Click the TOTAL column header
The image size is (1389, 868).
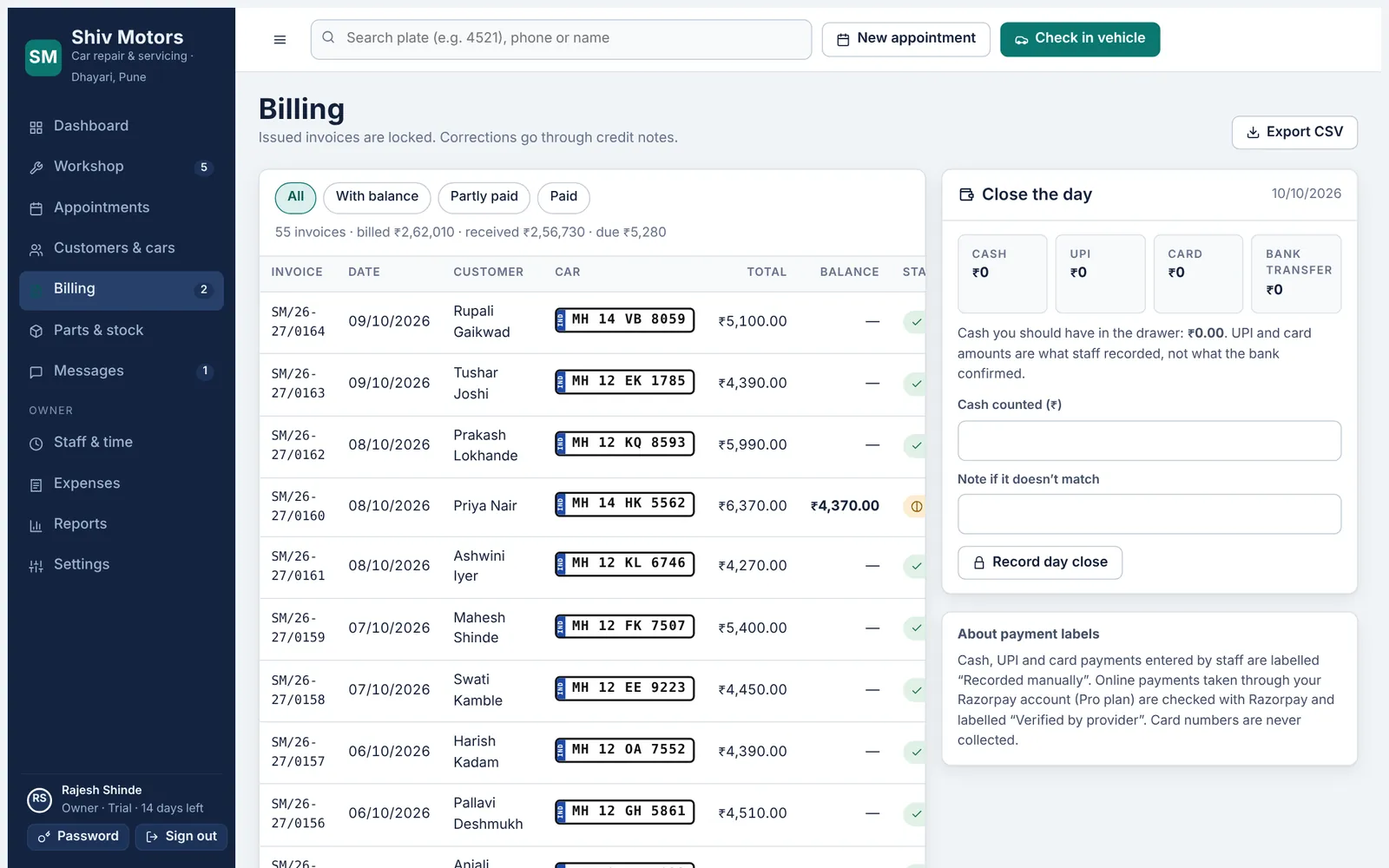click(x=767, y=273)
